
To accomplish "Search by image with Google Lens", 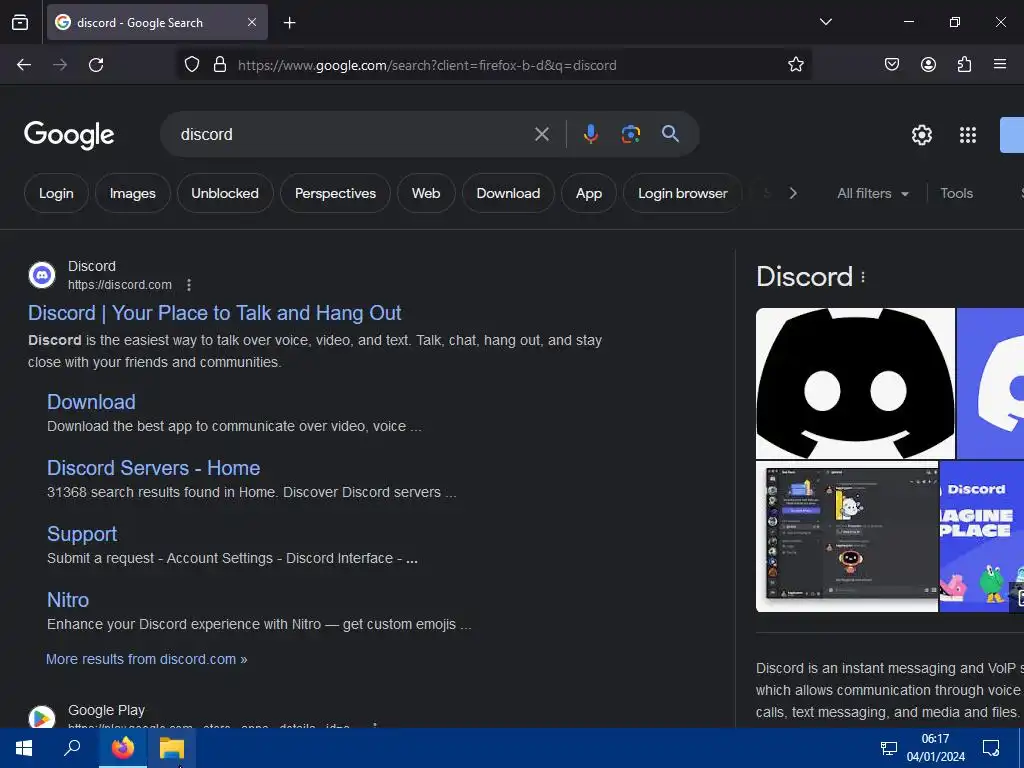I will coord(630,134).
